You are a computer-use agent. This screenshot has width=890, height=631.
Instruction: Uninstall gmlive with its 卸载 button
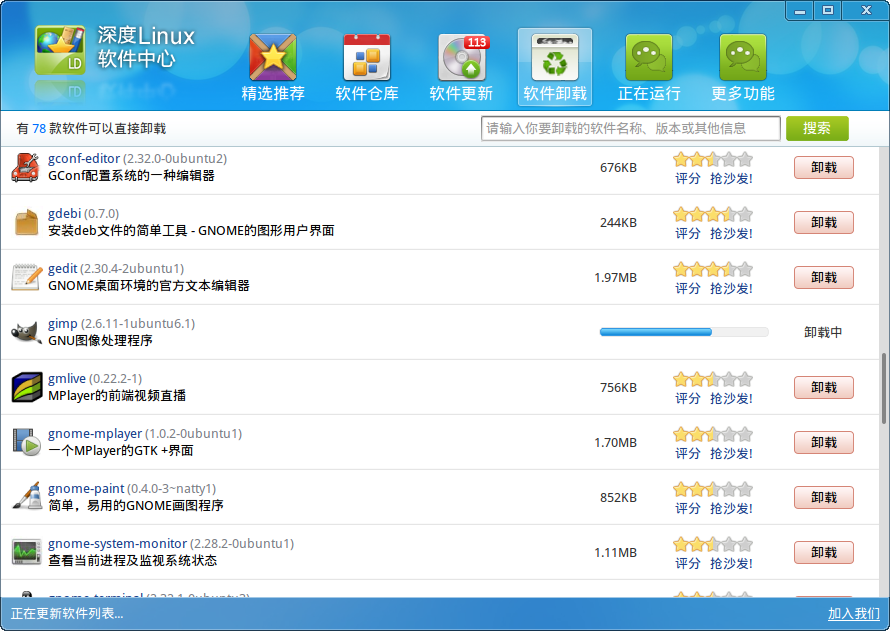coord(824,388)
